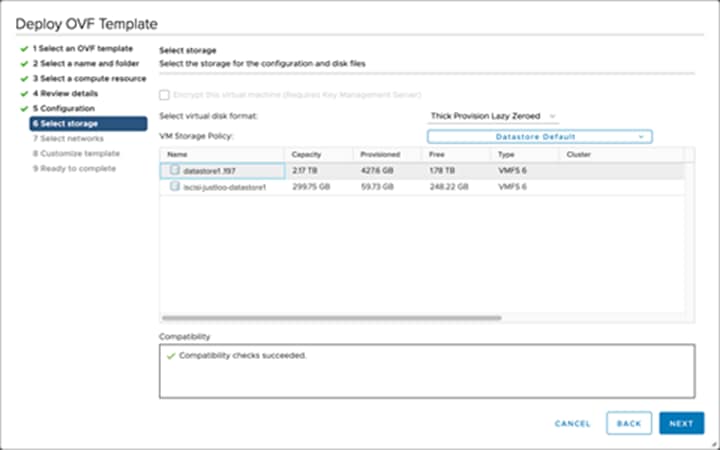Go to step 5 Configuration
Image resolution: width=720 pixels, height=450 pixels.
point(64,108)
